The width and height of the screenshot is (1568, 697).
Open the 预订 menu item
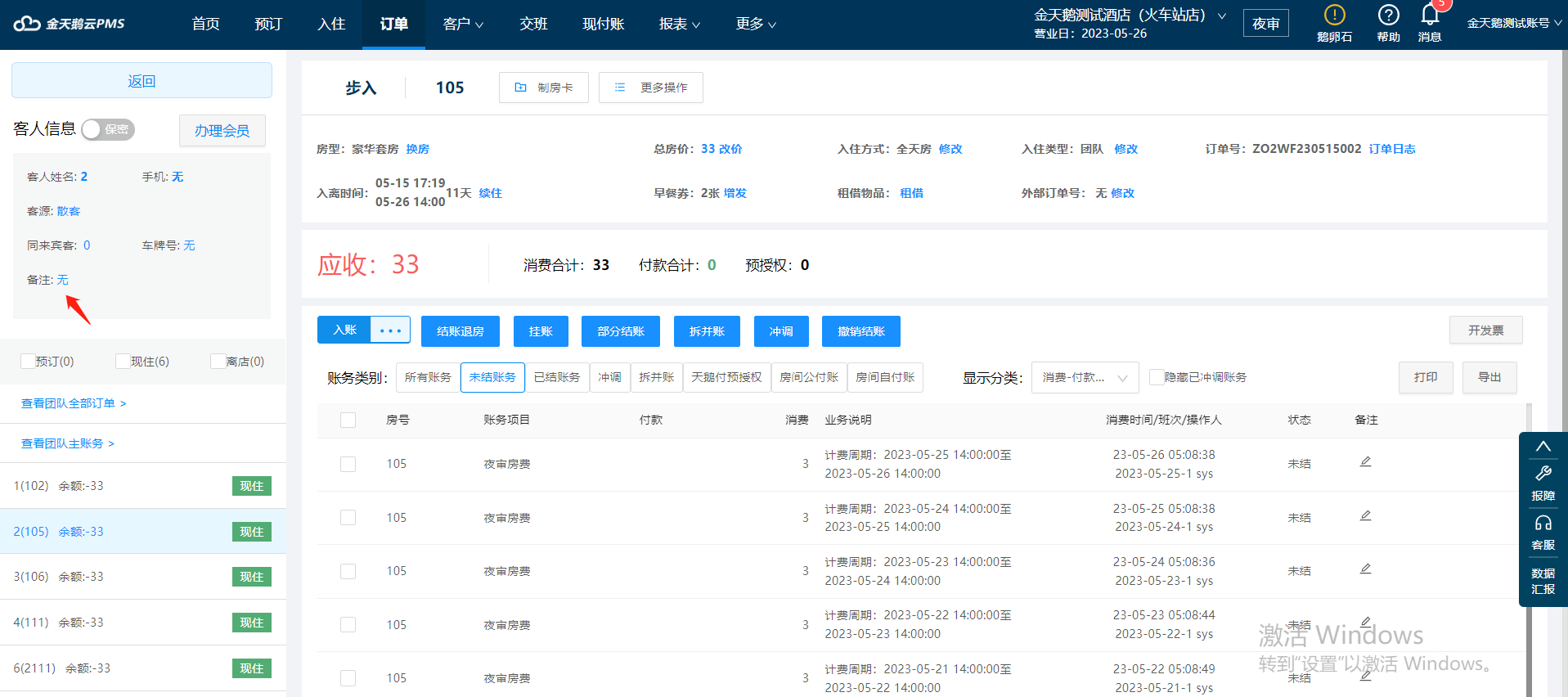(268, 25)
